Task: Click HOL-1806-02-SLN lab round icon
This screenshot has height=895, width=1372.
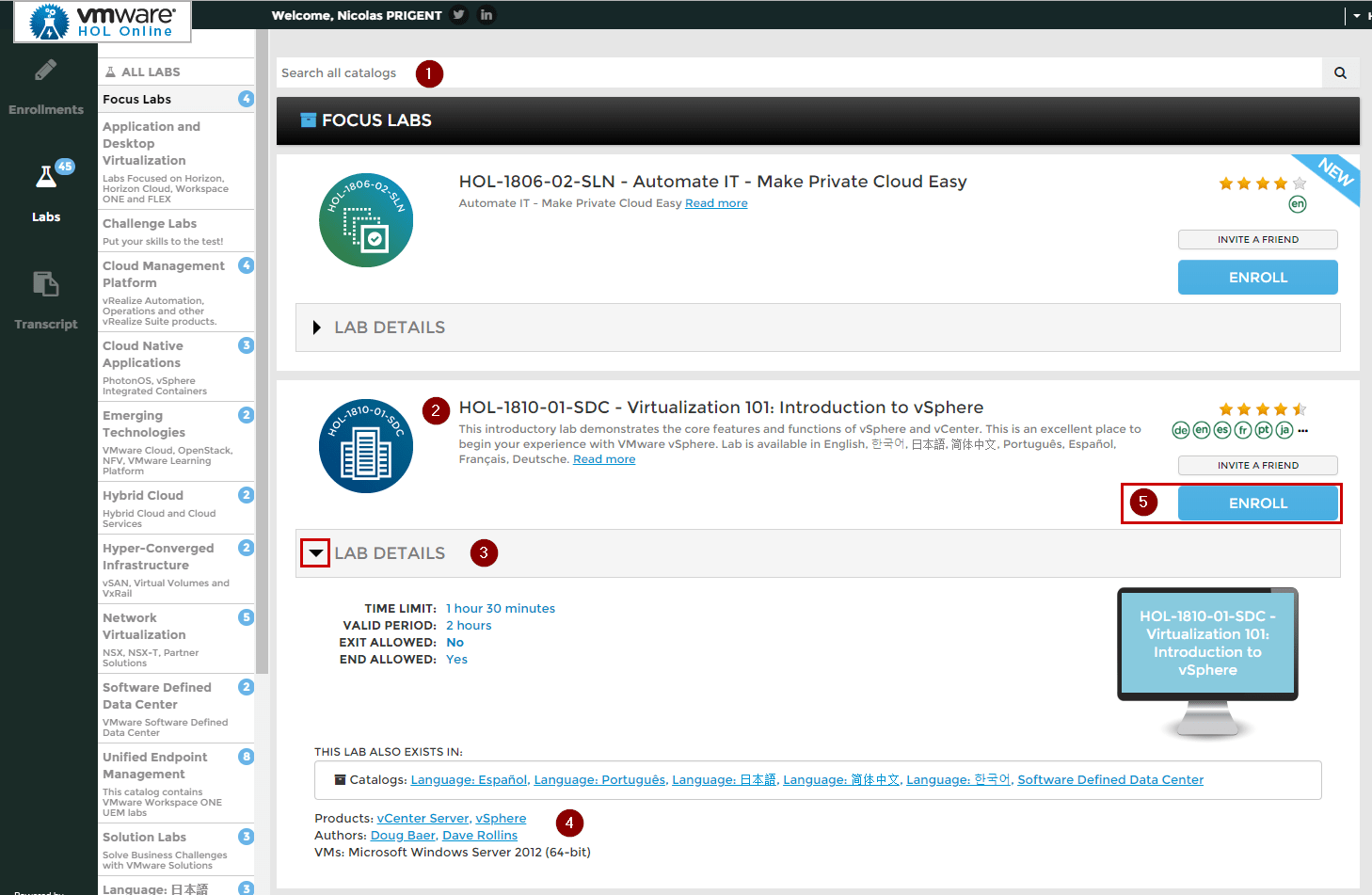Action: (x=366, y=220)
